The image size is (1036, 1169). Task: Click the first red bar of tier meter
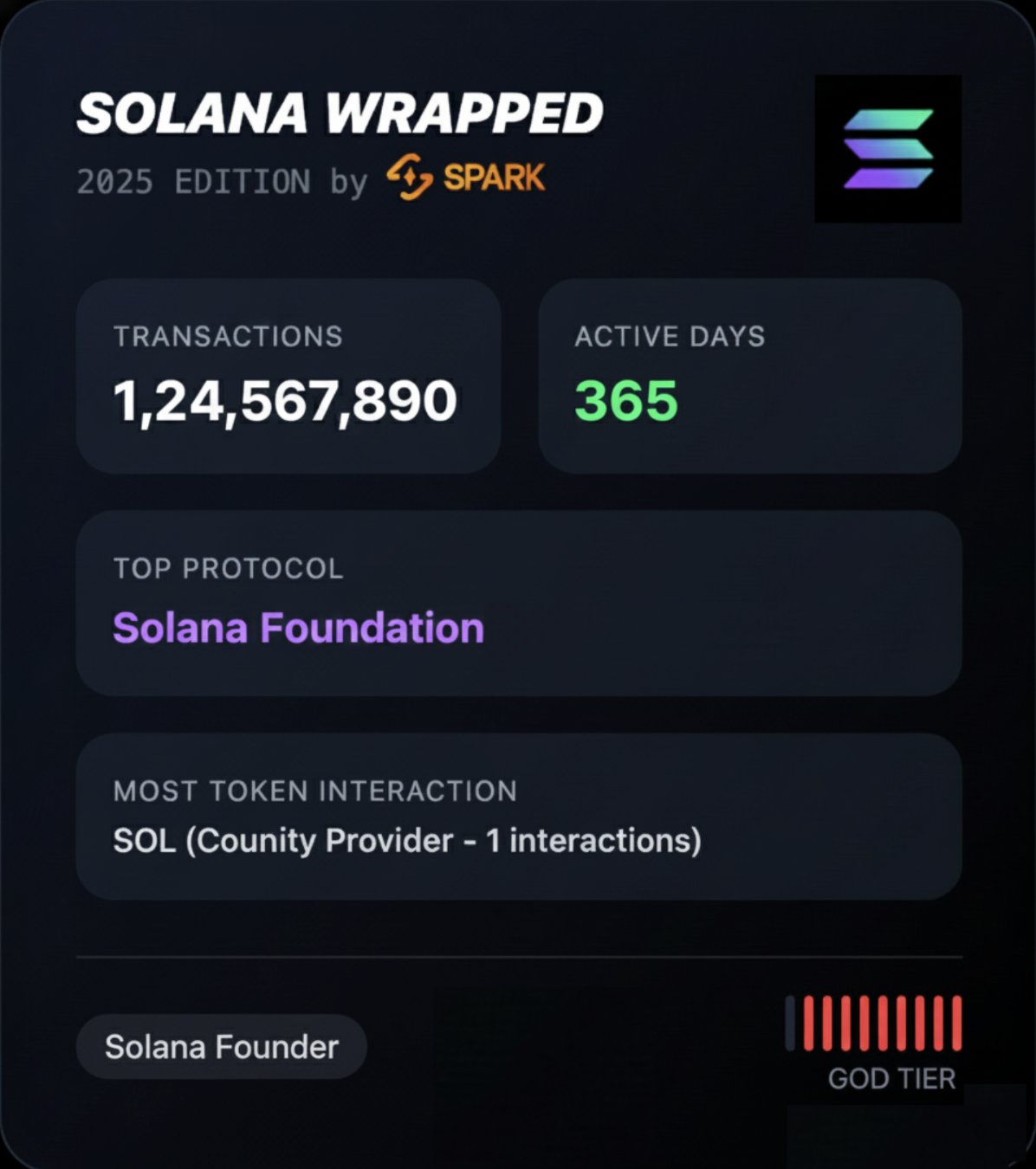[808, 1024]
